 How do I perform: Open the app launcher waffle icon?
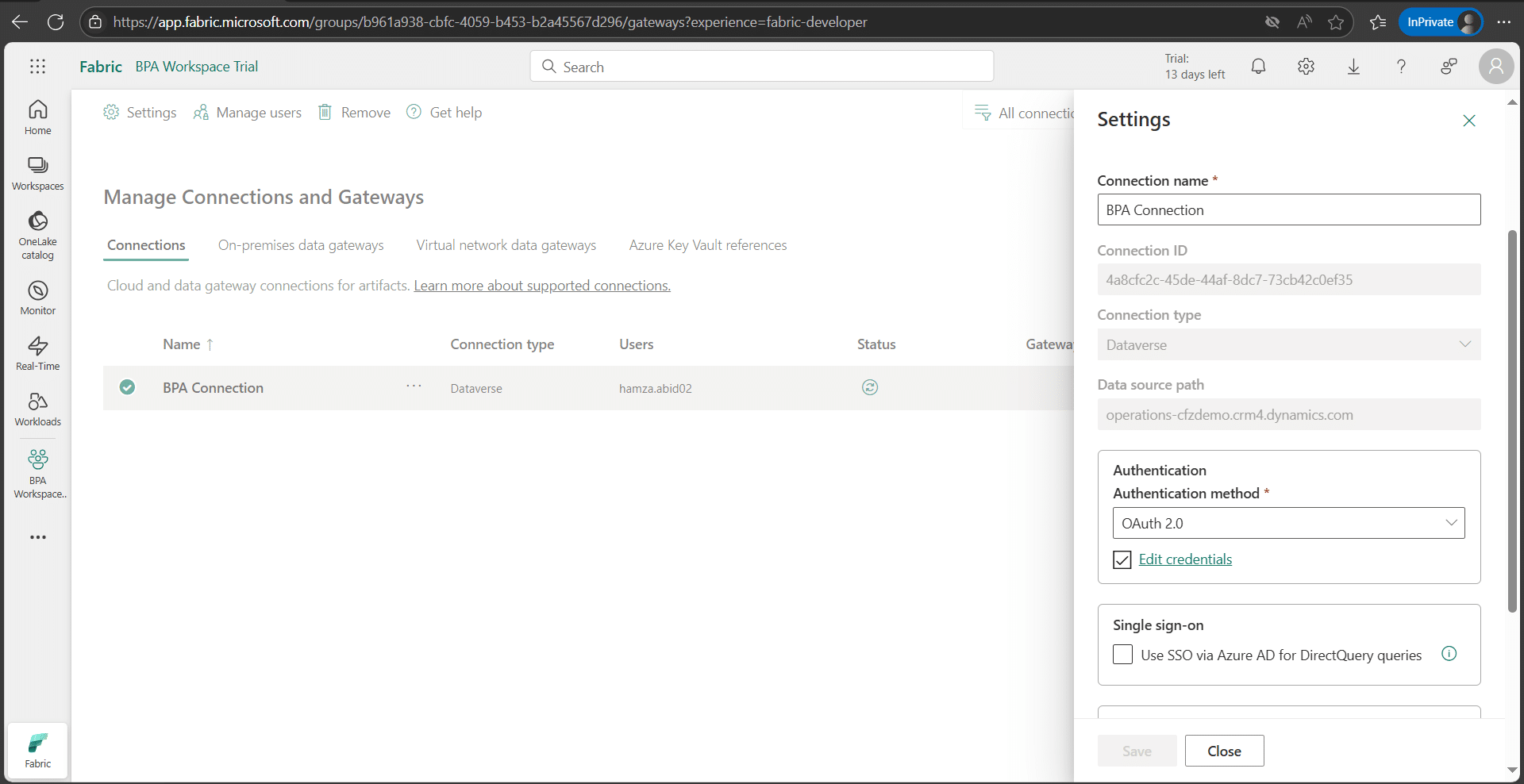[x=37, y=67]
